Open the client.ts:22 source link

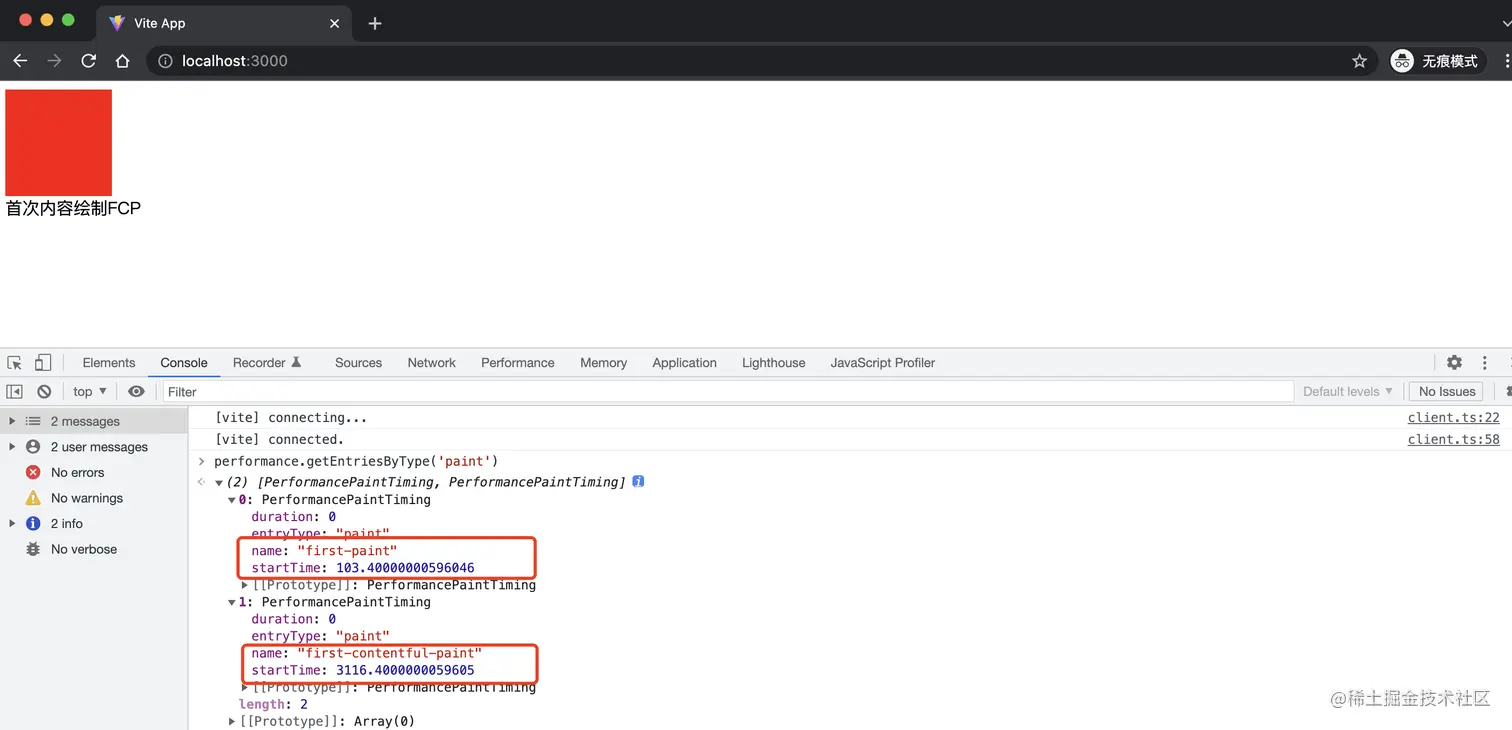[1453, 418]
